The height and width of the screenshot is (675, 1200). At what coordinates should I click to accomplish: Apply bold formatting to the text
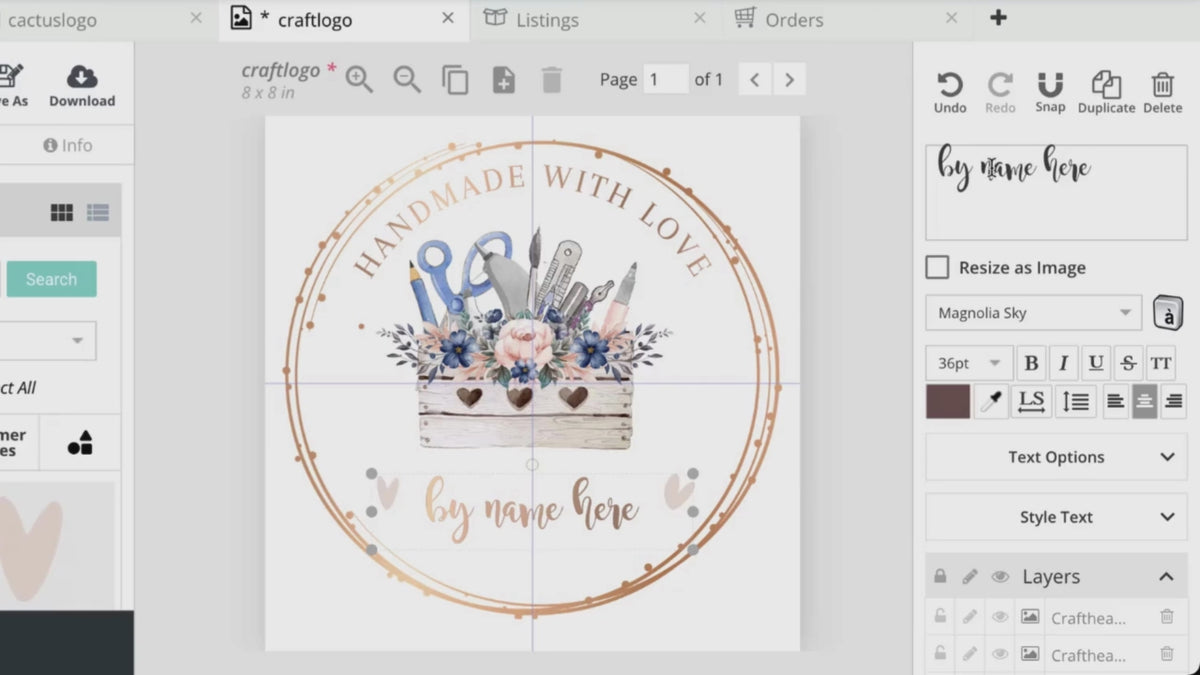[1031, 362]
